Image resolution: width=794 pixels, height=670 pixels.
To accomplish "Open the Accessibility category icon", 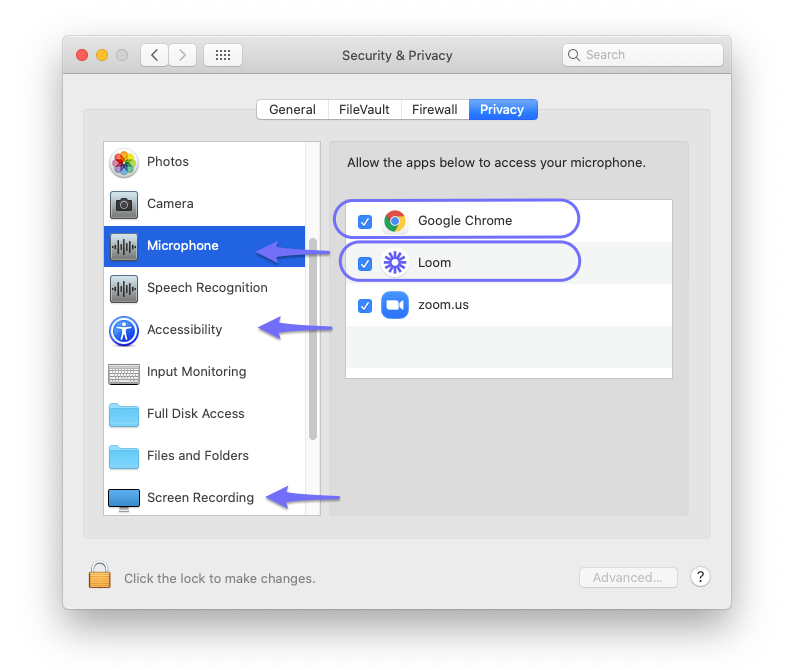I will pyautogui.click(x=124, y=331).
